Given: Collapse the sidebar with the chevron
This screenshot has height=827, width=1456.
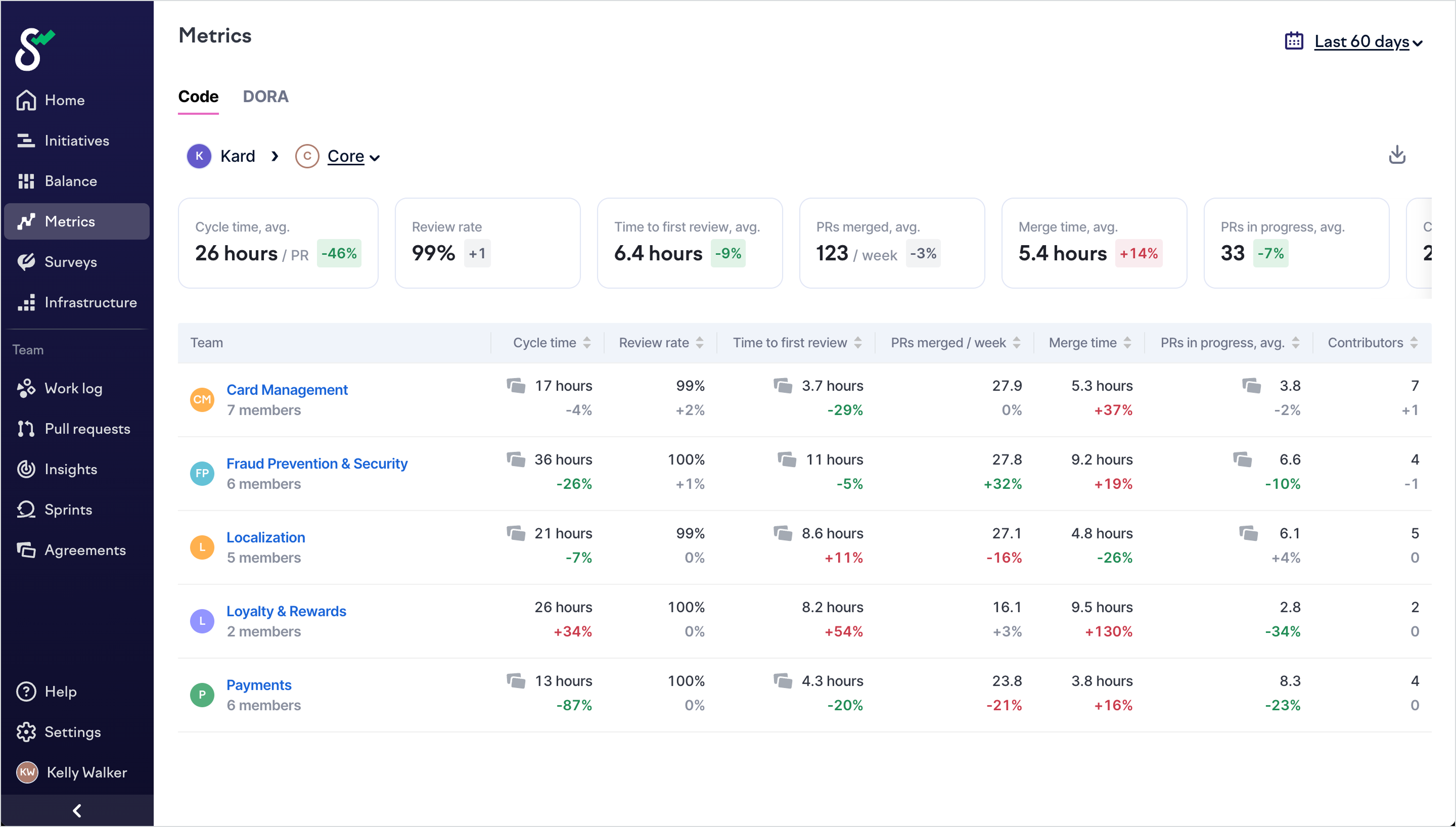Looking at the screenshot, I should pyautogui.click(x=77, y=810).
